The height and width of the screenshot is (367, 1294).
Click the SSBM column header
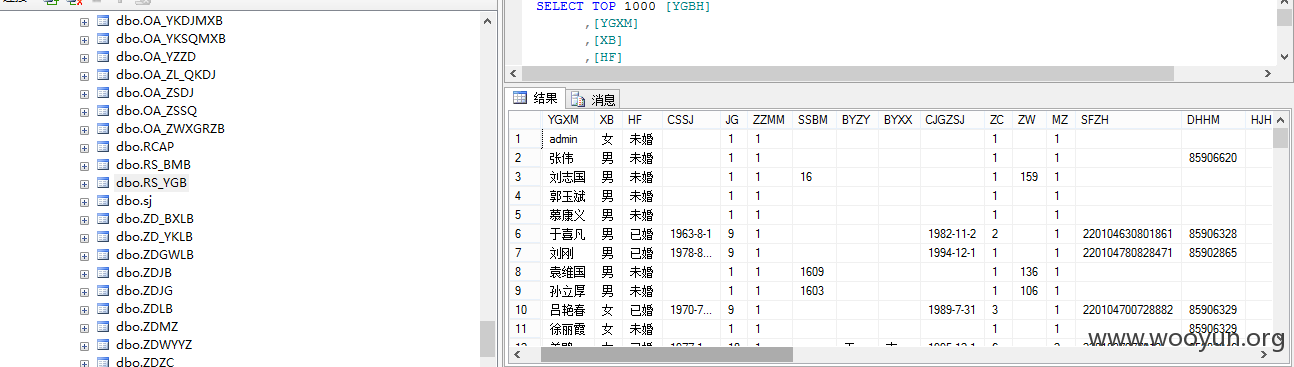[x=814, y=120]
